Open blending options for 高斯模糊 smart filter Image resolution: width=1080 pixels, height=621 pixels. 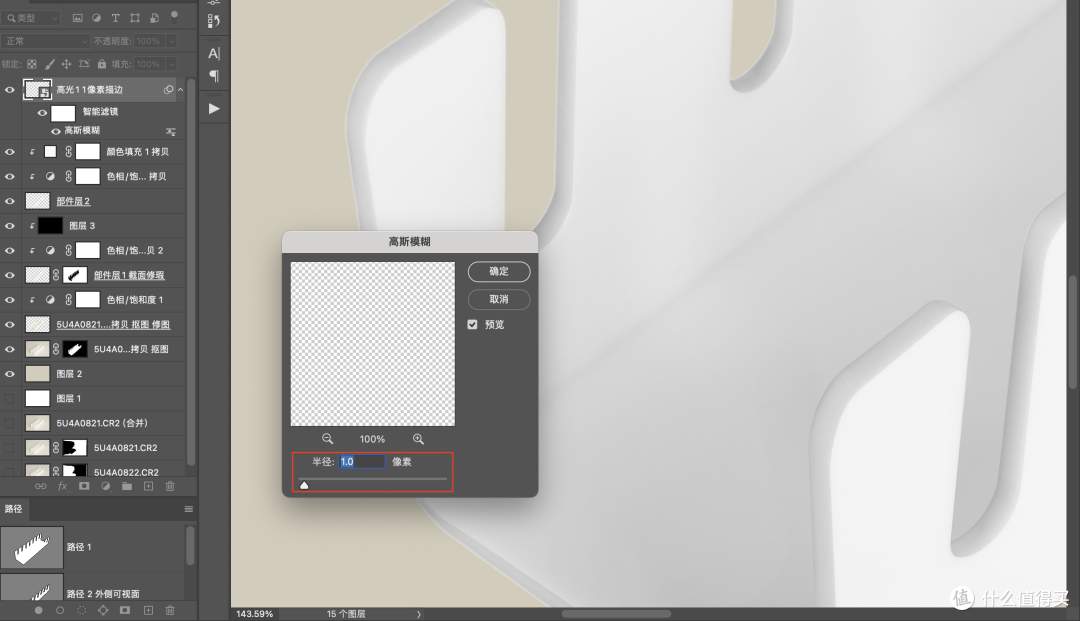171,131
